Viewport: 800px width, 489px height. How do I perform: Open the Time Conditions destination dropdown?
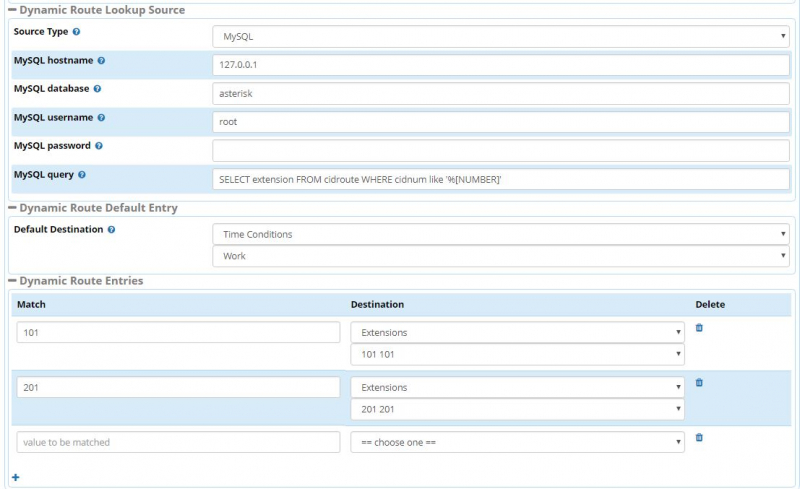500,234
